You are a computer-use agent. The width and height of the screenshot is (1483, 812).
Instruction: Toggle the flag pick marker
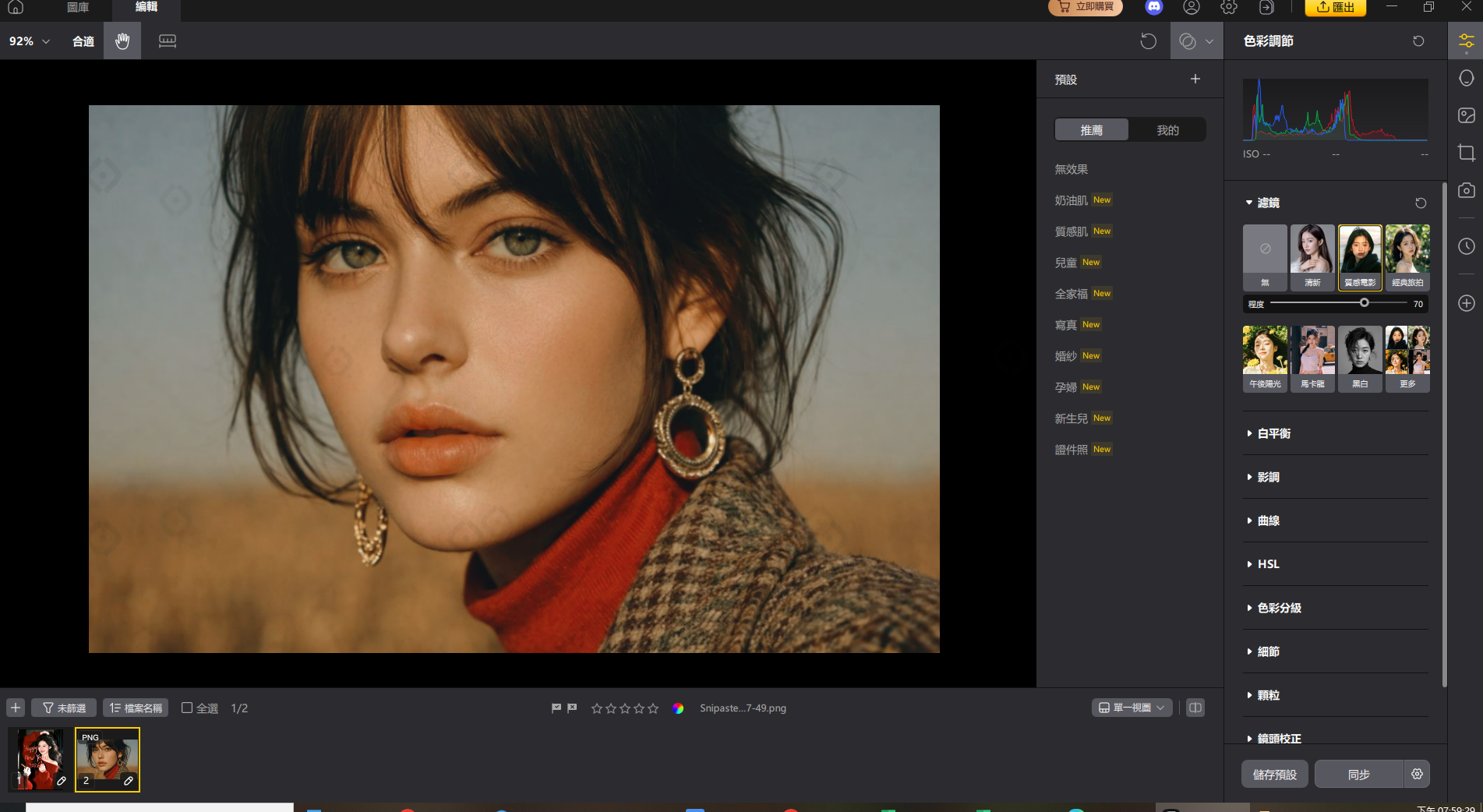point(556,708)
